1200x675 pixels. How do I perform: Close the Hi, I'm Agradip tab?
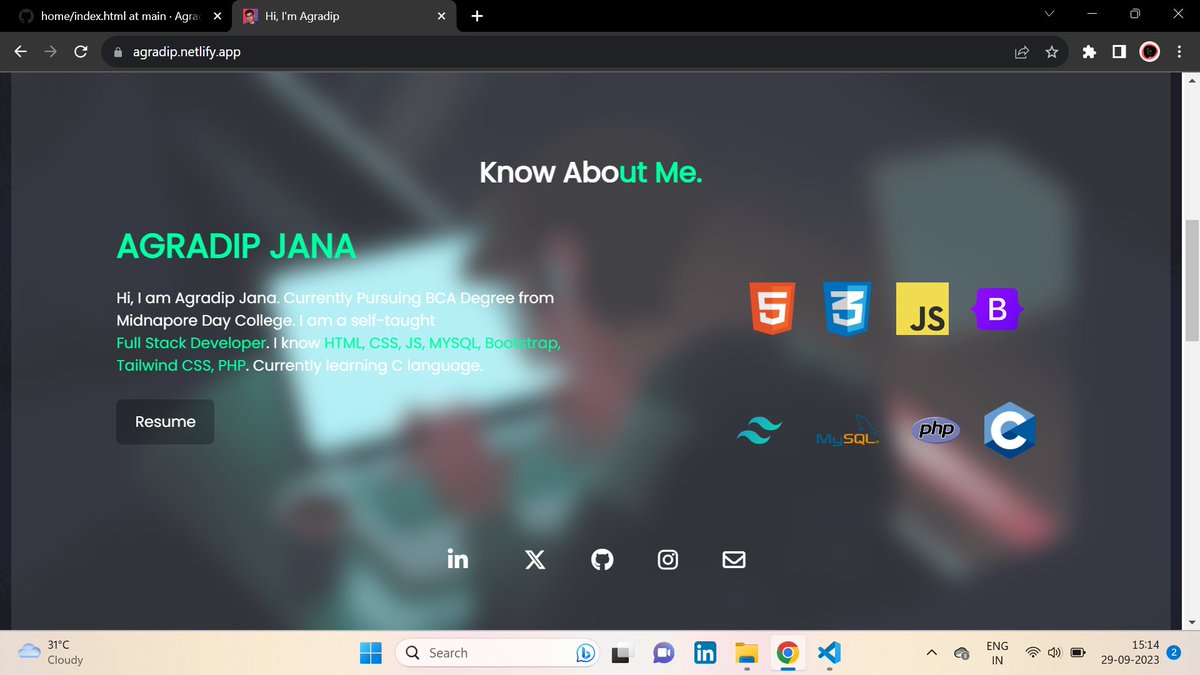(x=441, y=16)
